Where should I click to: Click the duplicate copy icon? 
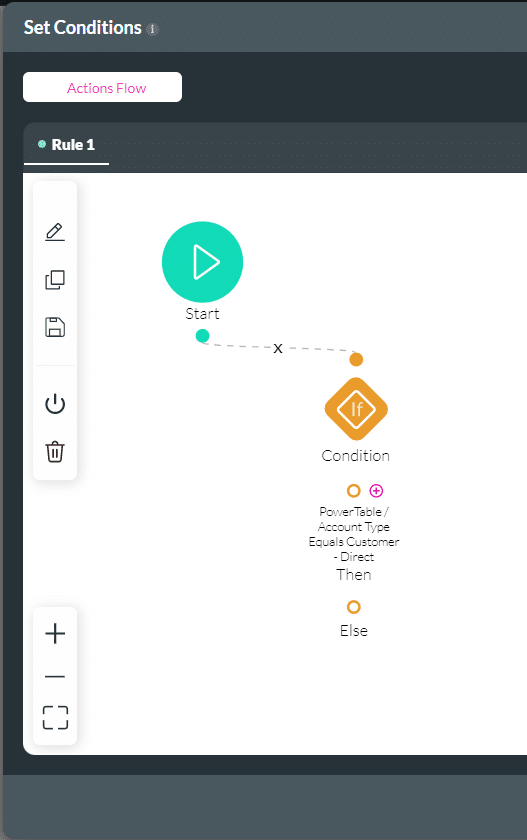pos(55,280)
